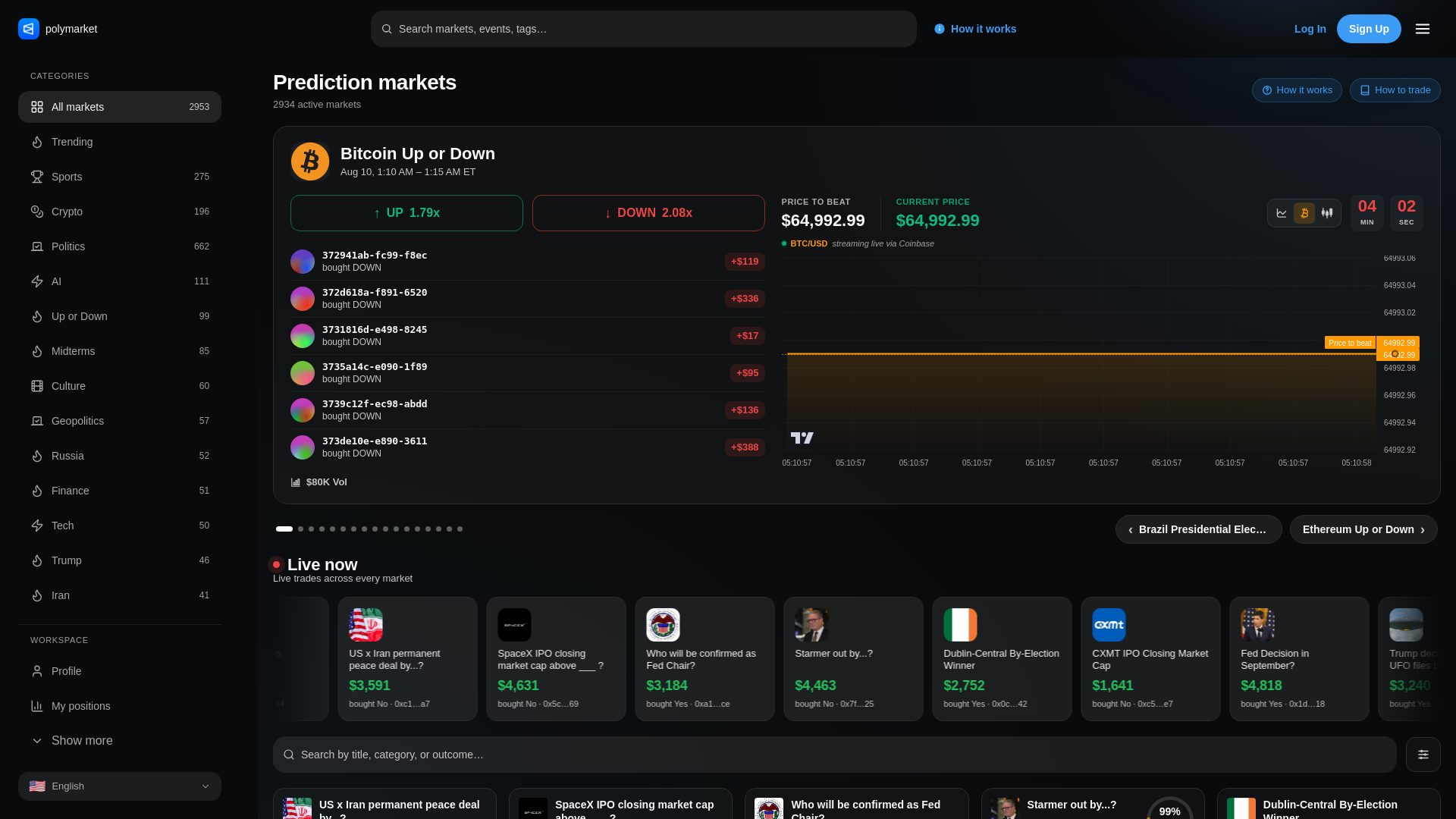Bet DOWN 2.08x on Bitcoin
Screen dimensions: 1456x819
click(x=648, y=213)
